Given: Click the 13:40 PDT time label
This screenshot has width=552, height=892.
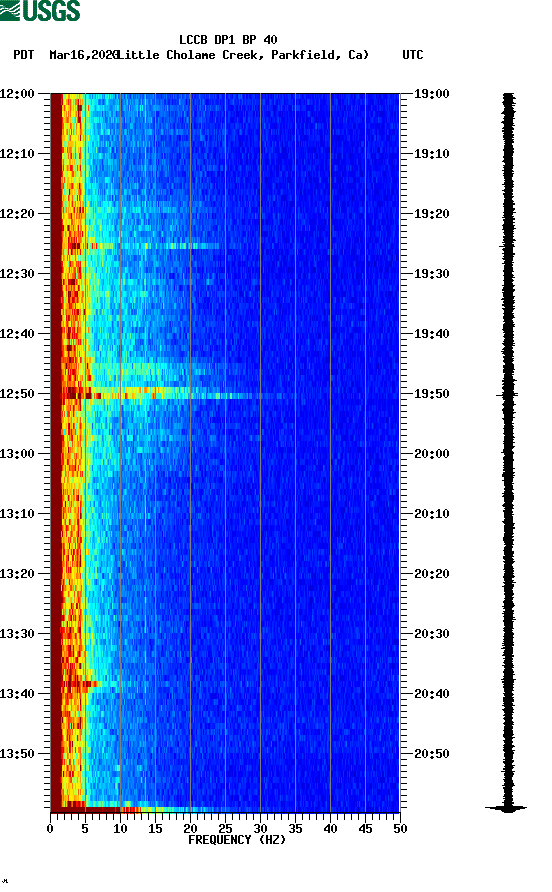Looking at the screenshot, I should 18,694.
